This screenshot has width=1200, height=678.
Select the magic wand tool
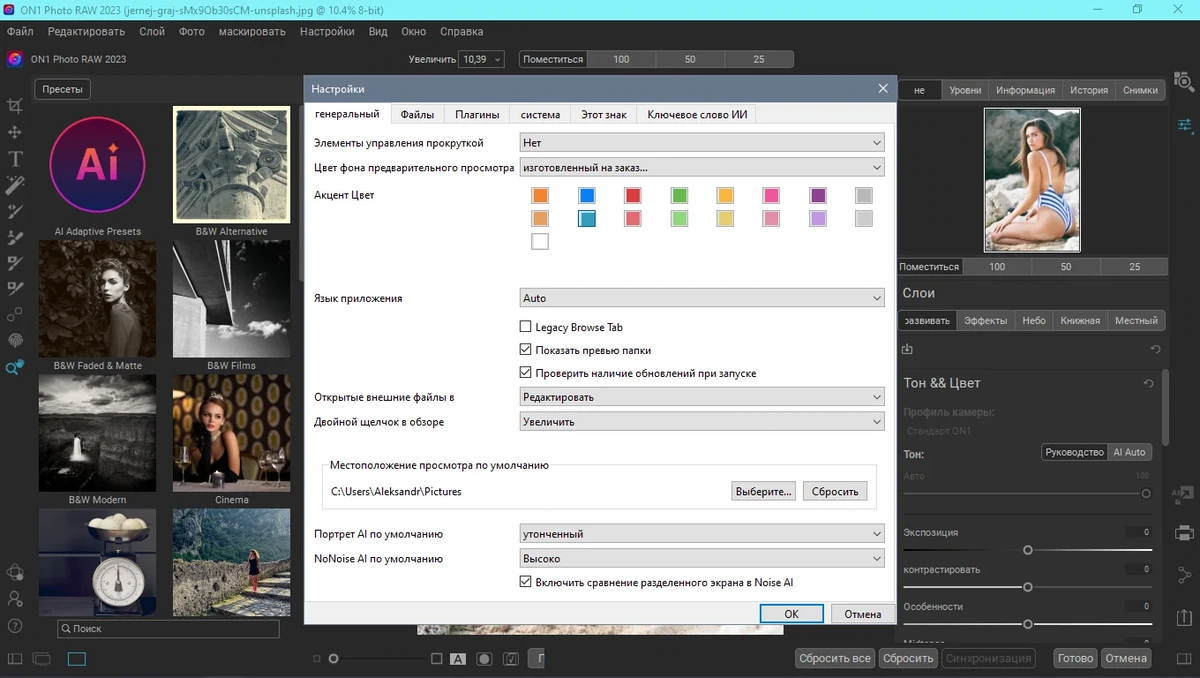[15, 185]
